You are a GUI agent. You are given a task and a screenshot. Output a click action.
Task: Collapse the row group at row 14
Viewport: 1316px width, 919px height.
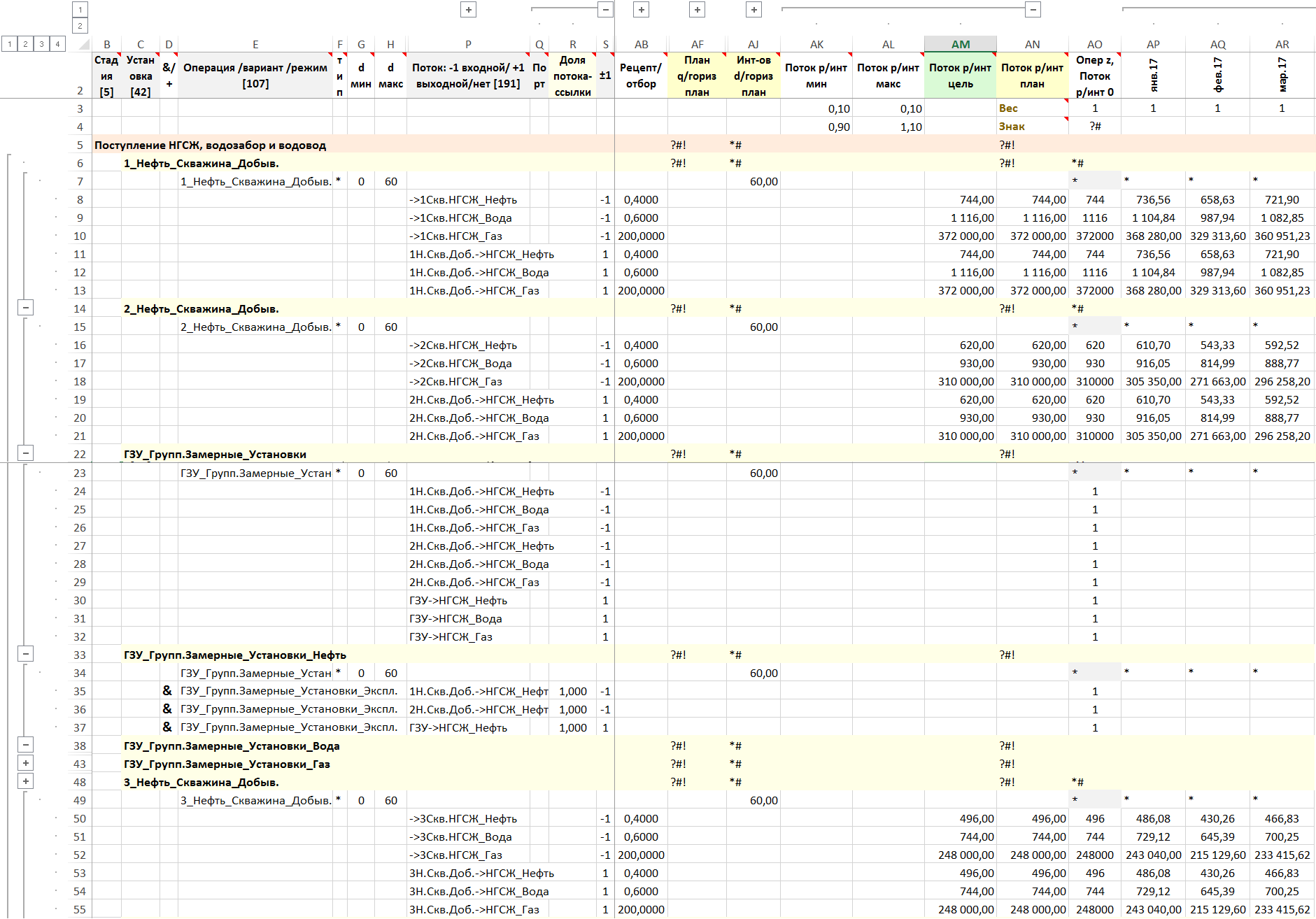pyautogui.click(x=25, y=308)
